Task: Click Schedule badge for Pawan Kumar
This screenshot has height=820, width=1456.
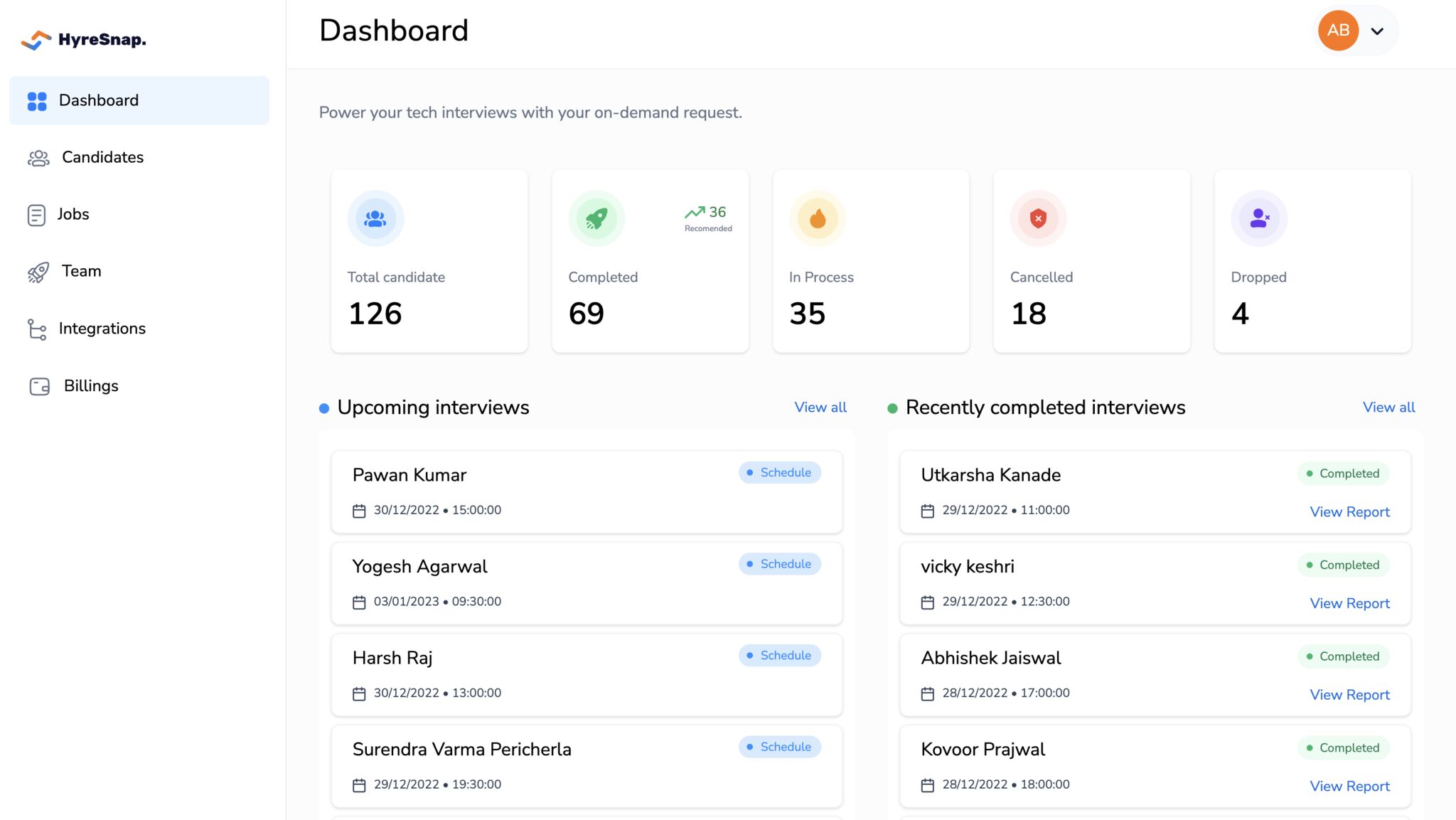Action: [779, 473]
